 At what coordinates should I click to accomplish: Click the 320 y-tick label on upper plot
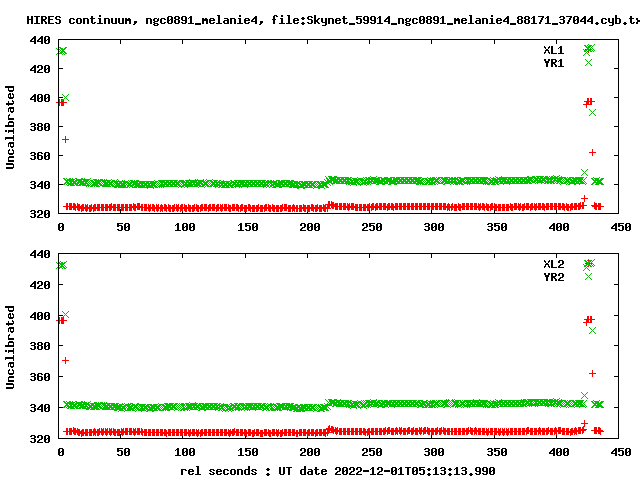tap(40, 214)
